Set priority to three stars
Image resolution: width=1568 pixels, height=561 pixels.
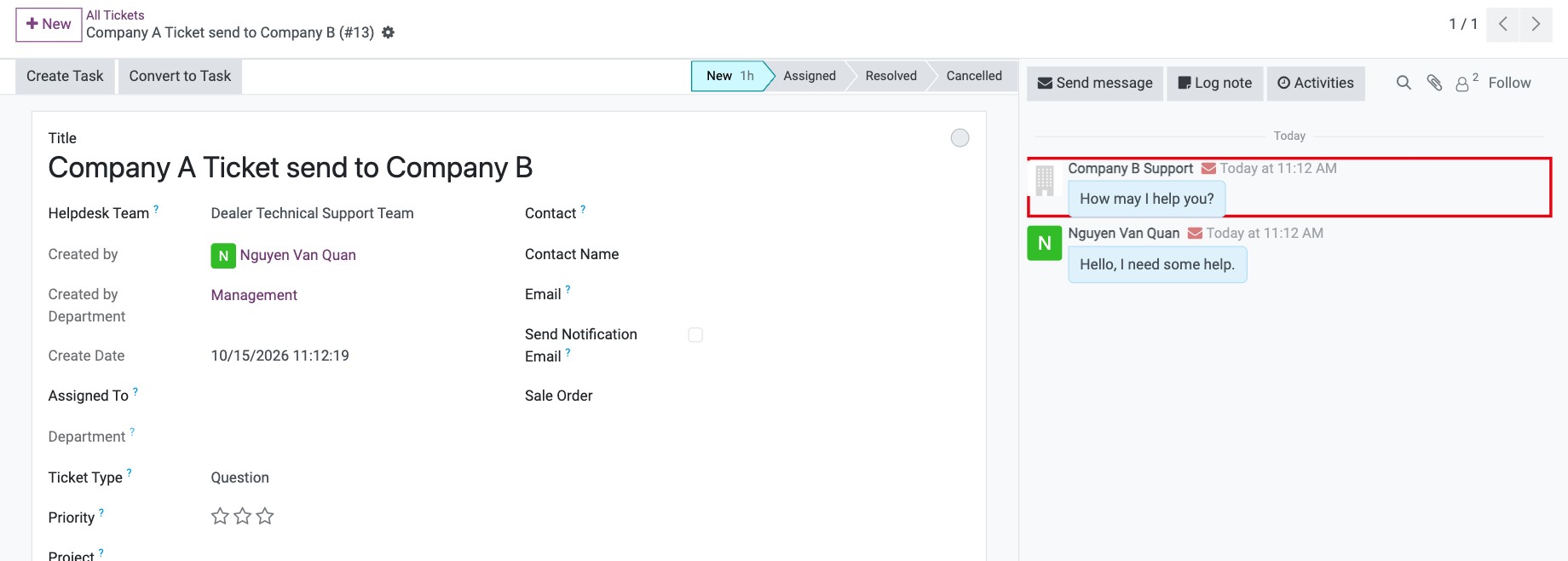click(x=265, y=516)
